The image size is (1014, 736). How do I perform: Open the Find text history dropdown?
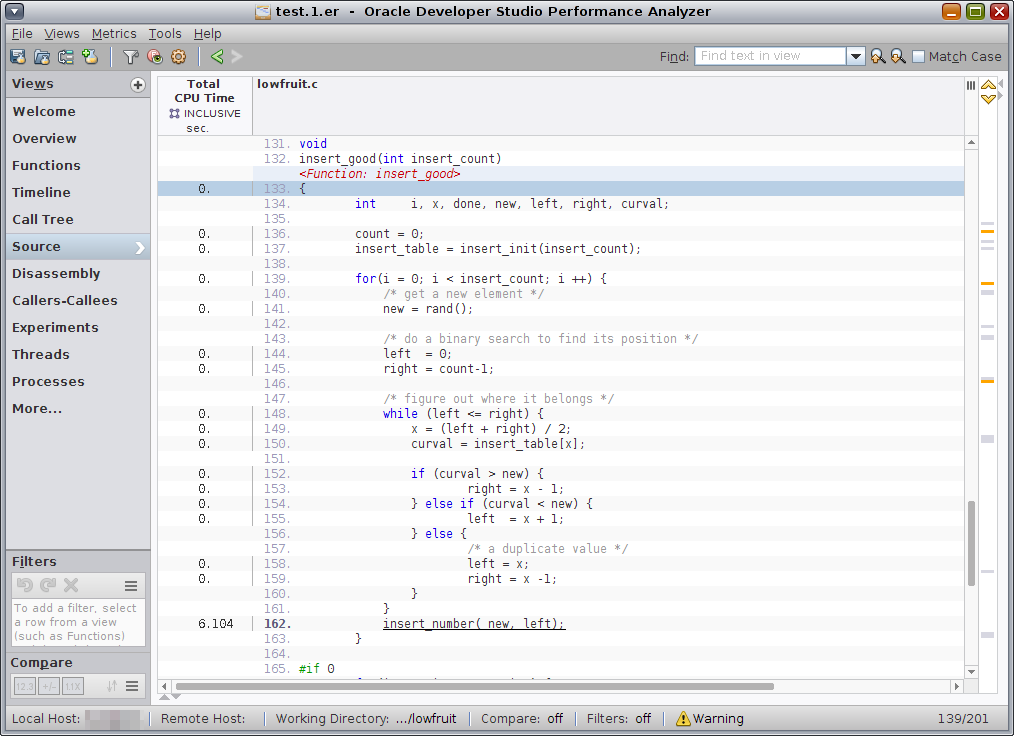click(x=856, y=57)
